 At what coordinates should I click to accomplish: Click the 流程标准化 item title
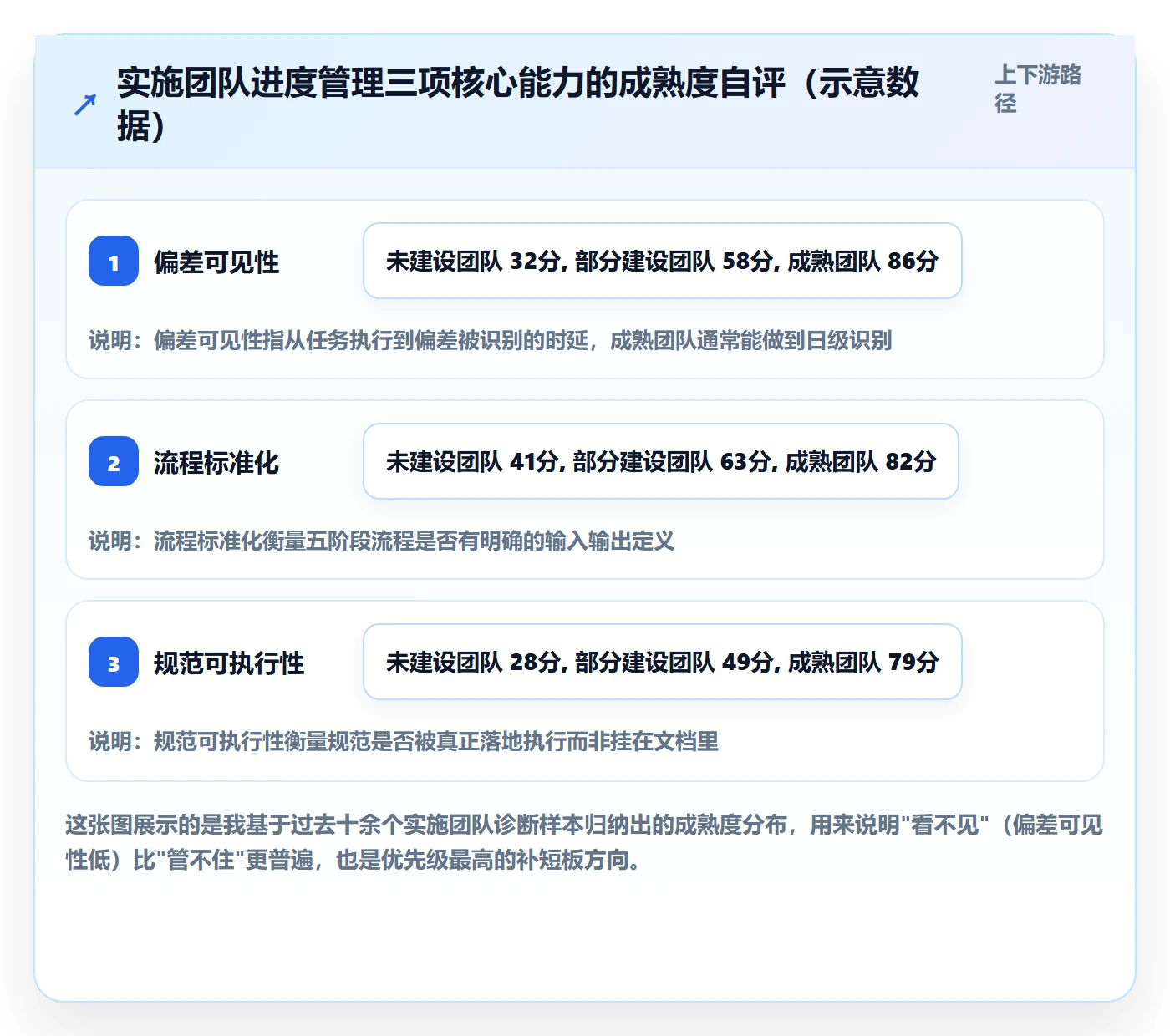click(216, 463)
